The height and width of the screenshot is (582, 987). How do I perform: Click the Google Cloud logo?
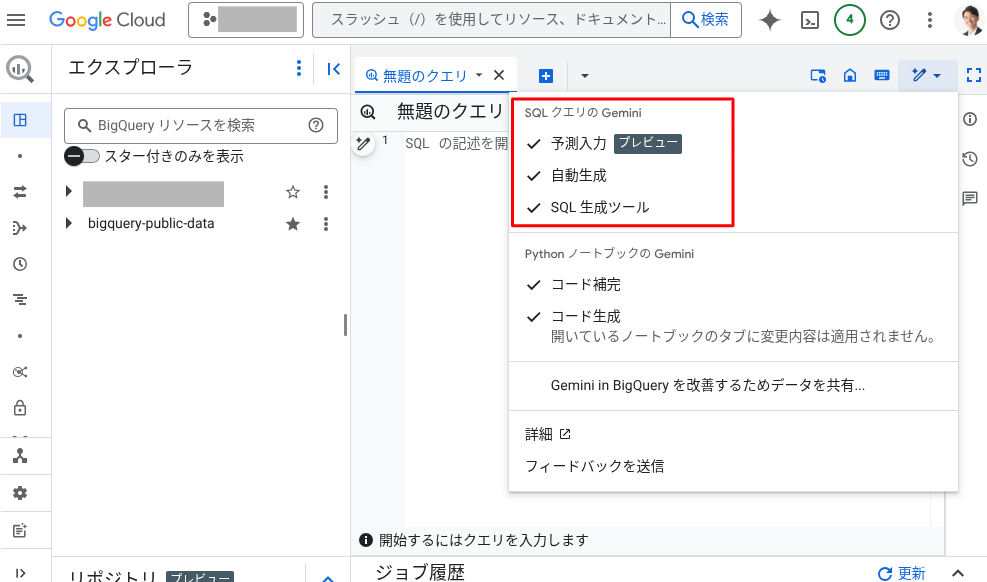107,20
